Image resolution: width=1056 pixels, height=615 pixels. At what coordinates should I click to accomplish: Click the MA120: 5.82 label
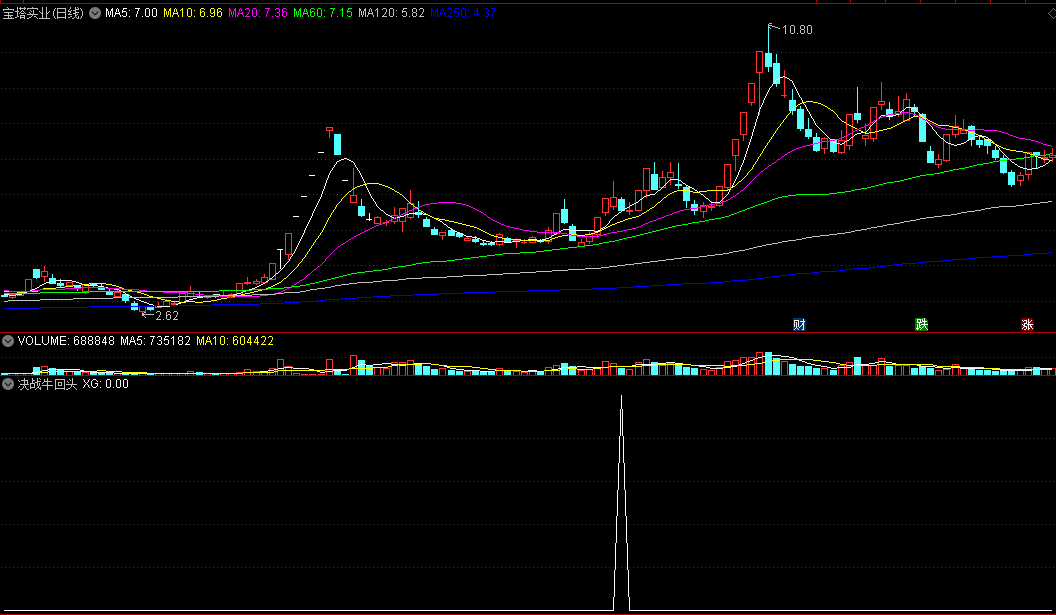click(x=391, y=13)
